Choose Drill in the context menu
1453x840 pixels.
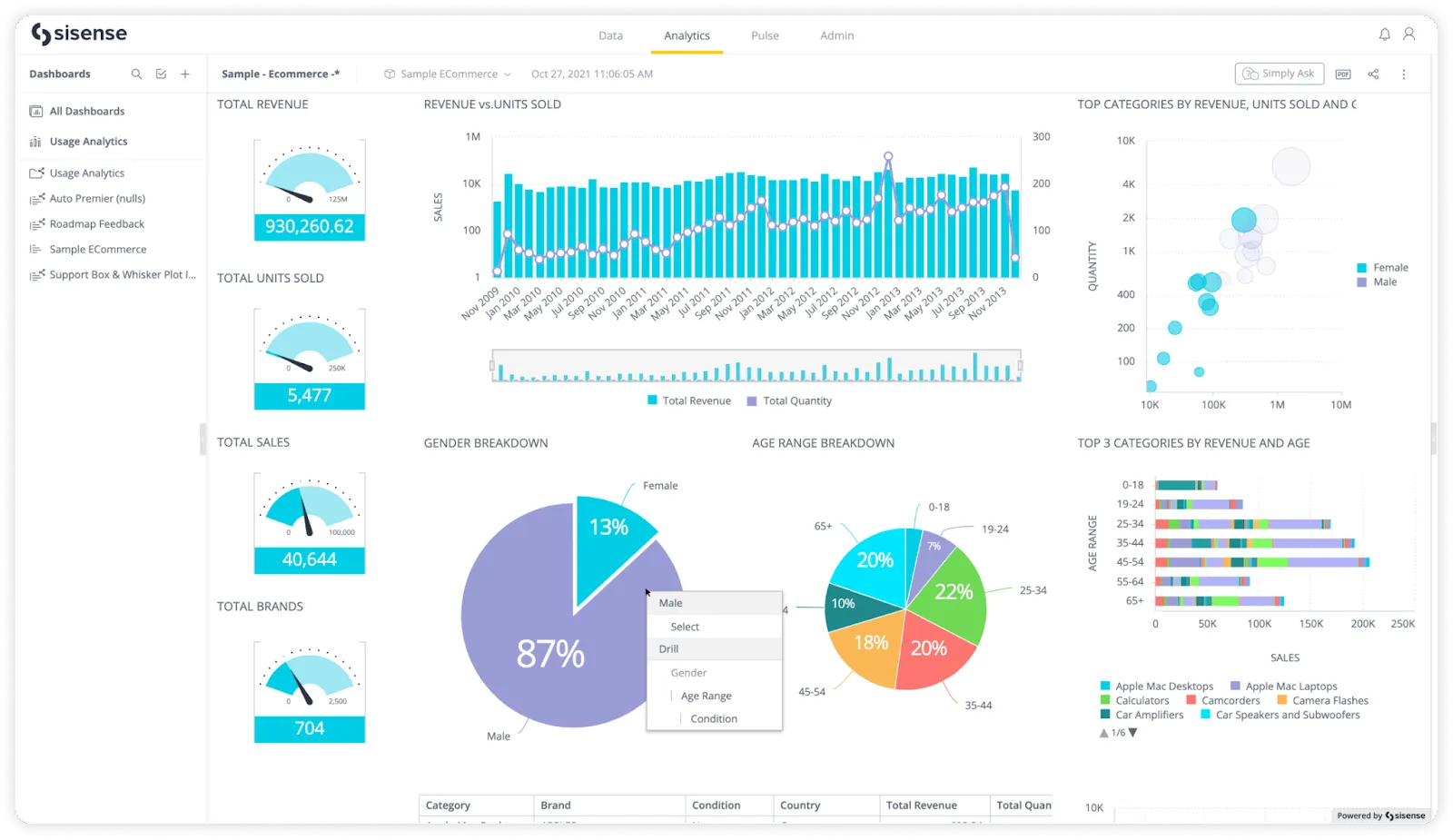pos(715,649)
